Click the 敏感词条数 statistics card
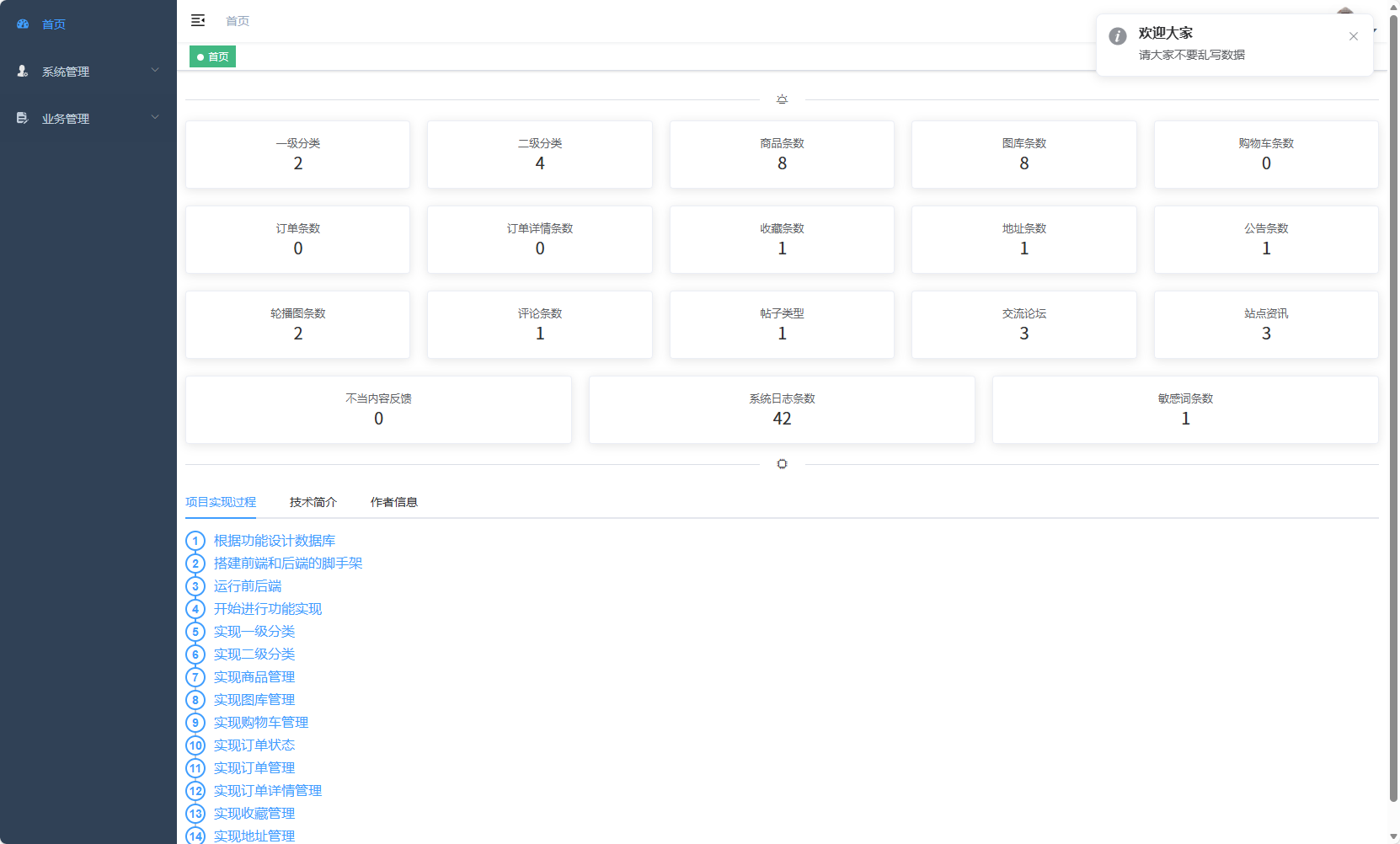 point(1185,409)
